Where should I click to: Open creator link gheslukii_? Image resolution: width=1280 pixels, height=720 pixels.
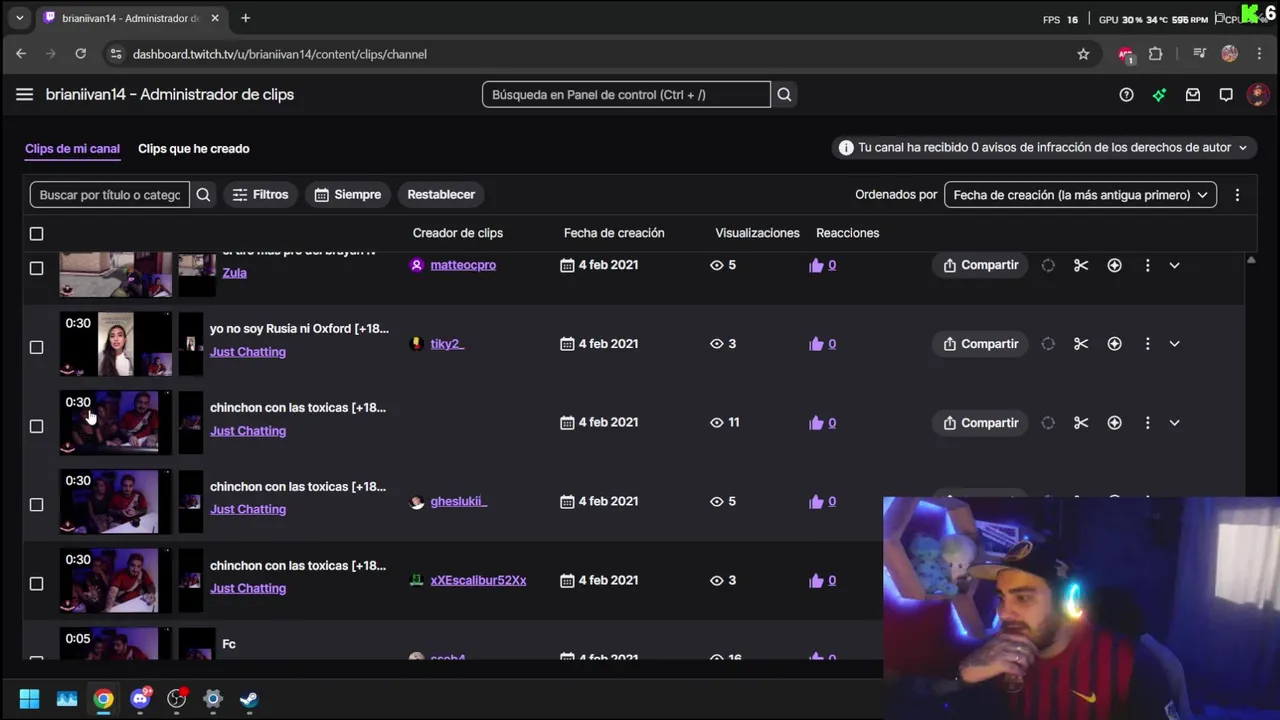click(x=458, y=501)
